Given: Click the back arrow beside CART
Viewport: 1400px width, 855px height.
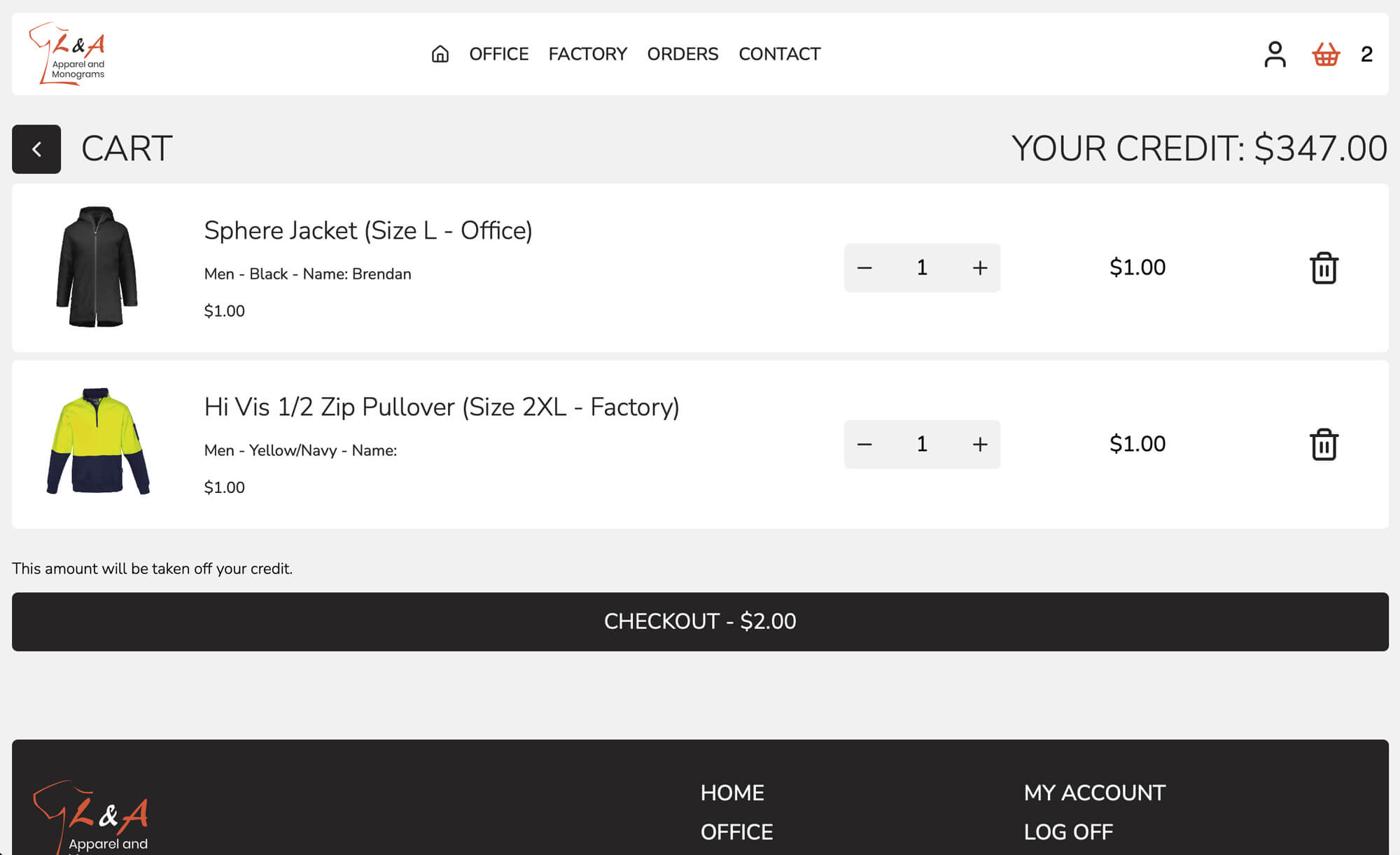Looking at the screenshot, I should click(x=36, y=149).
